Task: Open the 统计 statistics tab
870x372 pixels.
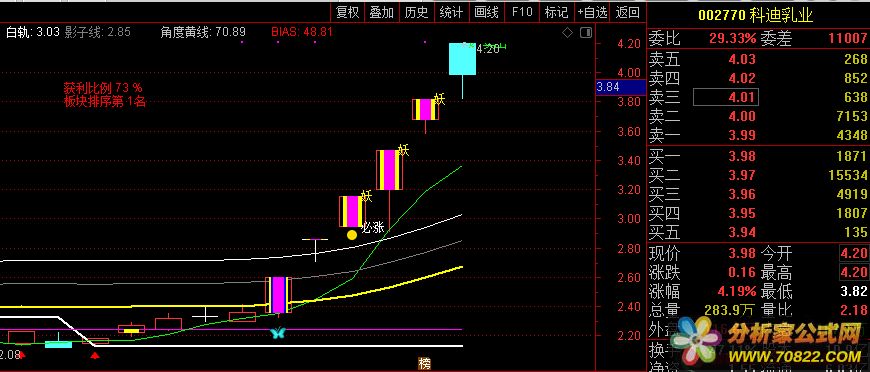Action: point(451,12)
